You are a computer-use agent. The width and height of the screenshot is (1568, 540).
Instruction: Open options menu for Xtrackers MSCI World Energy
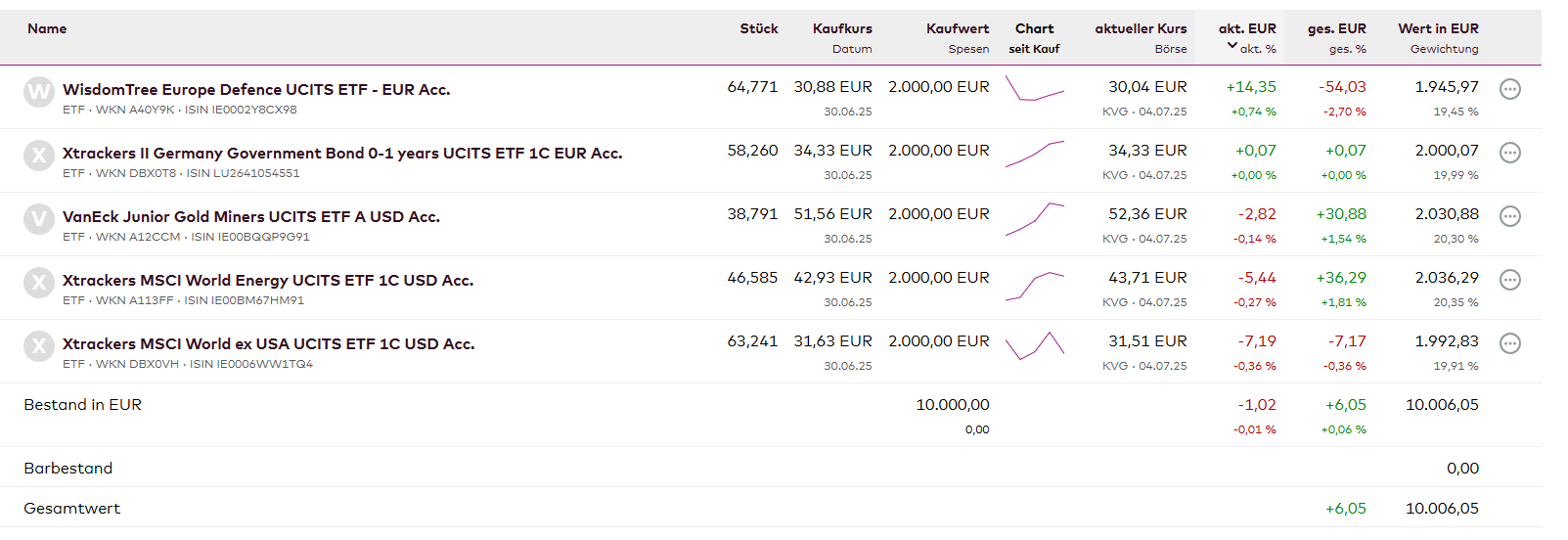tap(1510, 280)
